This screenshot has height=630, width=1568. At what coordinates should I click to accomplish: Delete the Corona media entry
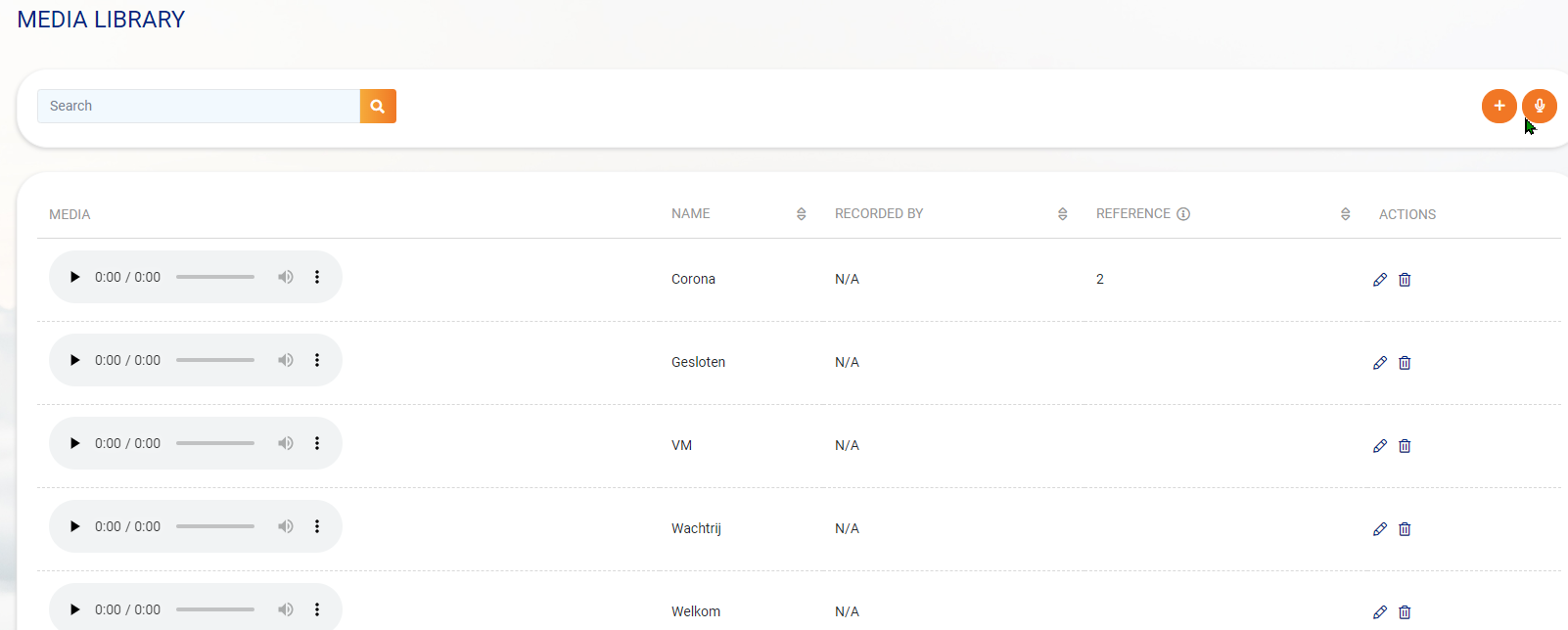click(1405, 280)
